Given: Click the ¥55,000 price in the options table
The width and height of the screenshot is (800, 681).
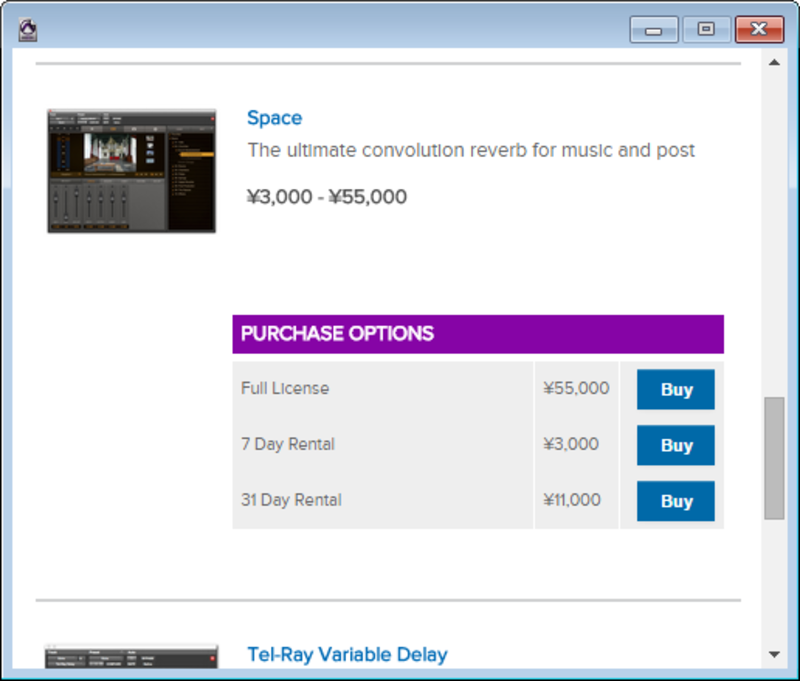Looking at the screenshot, I should (577, 388).
